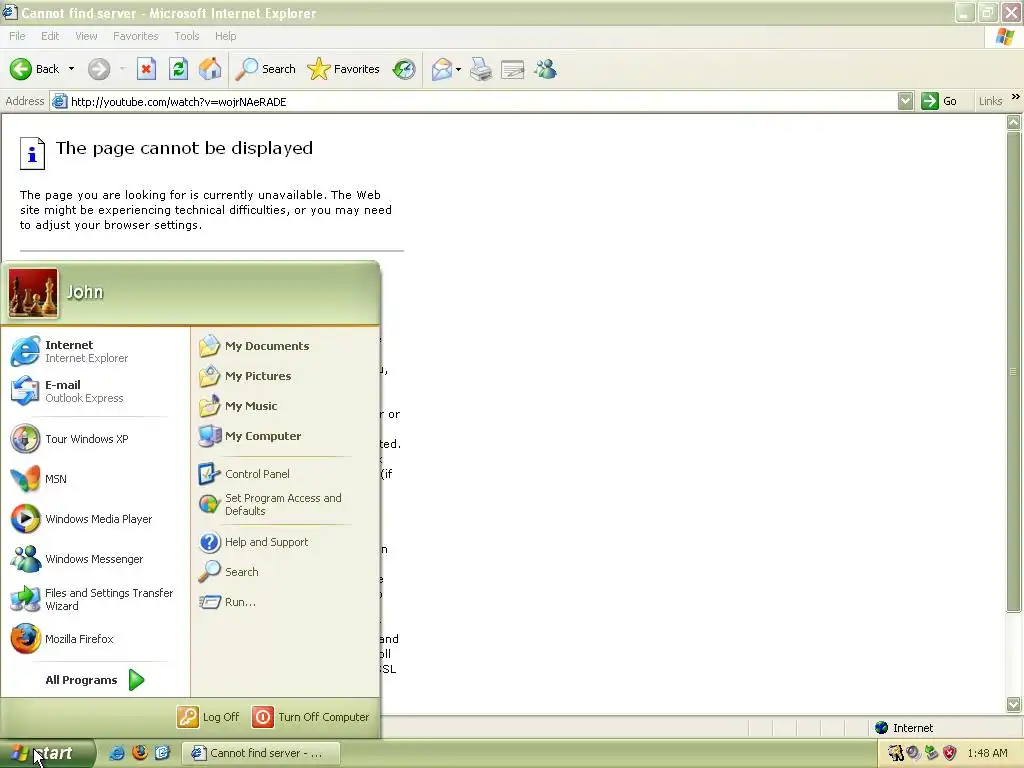The width and height of the screenshot is (1024, 768).
Task: Open Search from the Start menu
Action: (285, 572)
